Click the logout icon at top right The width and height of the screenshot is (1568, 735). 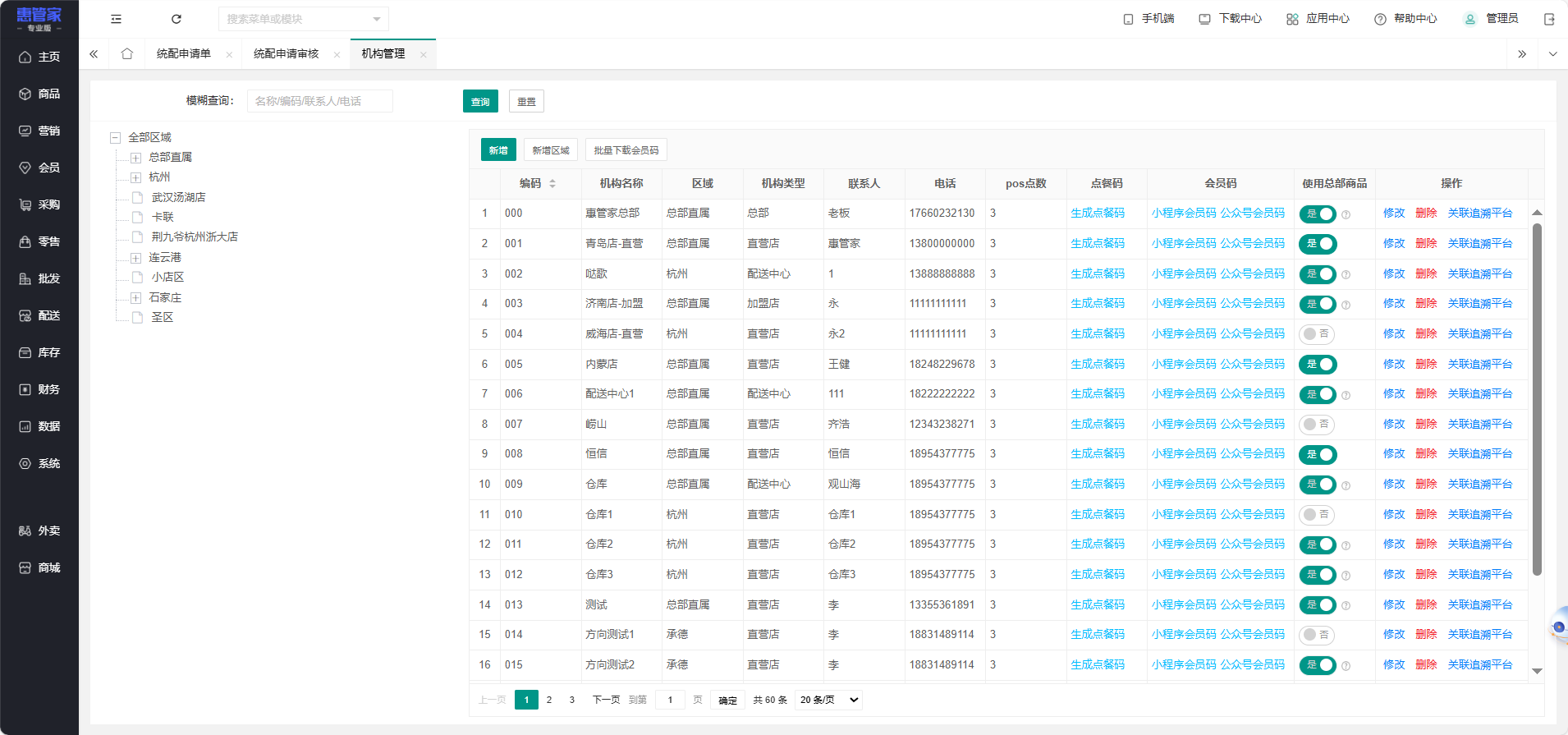(1549, 19)
